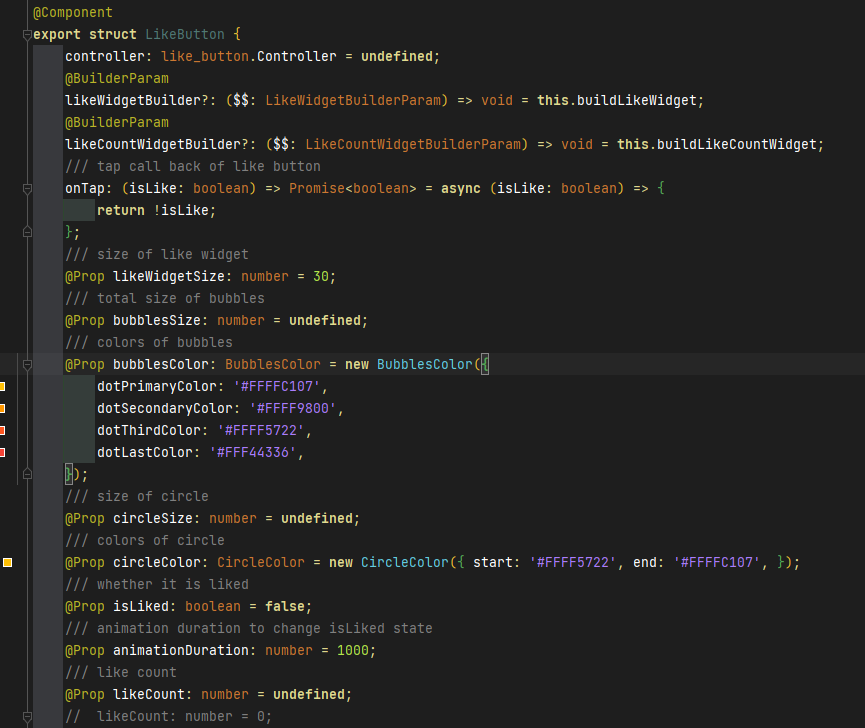
Task: Open color picker for dotThirdColor swatch
Action: click(2, 431)
